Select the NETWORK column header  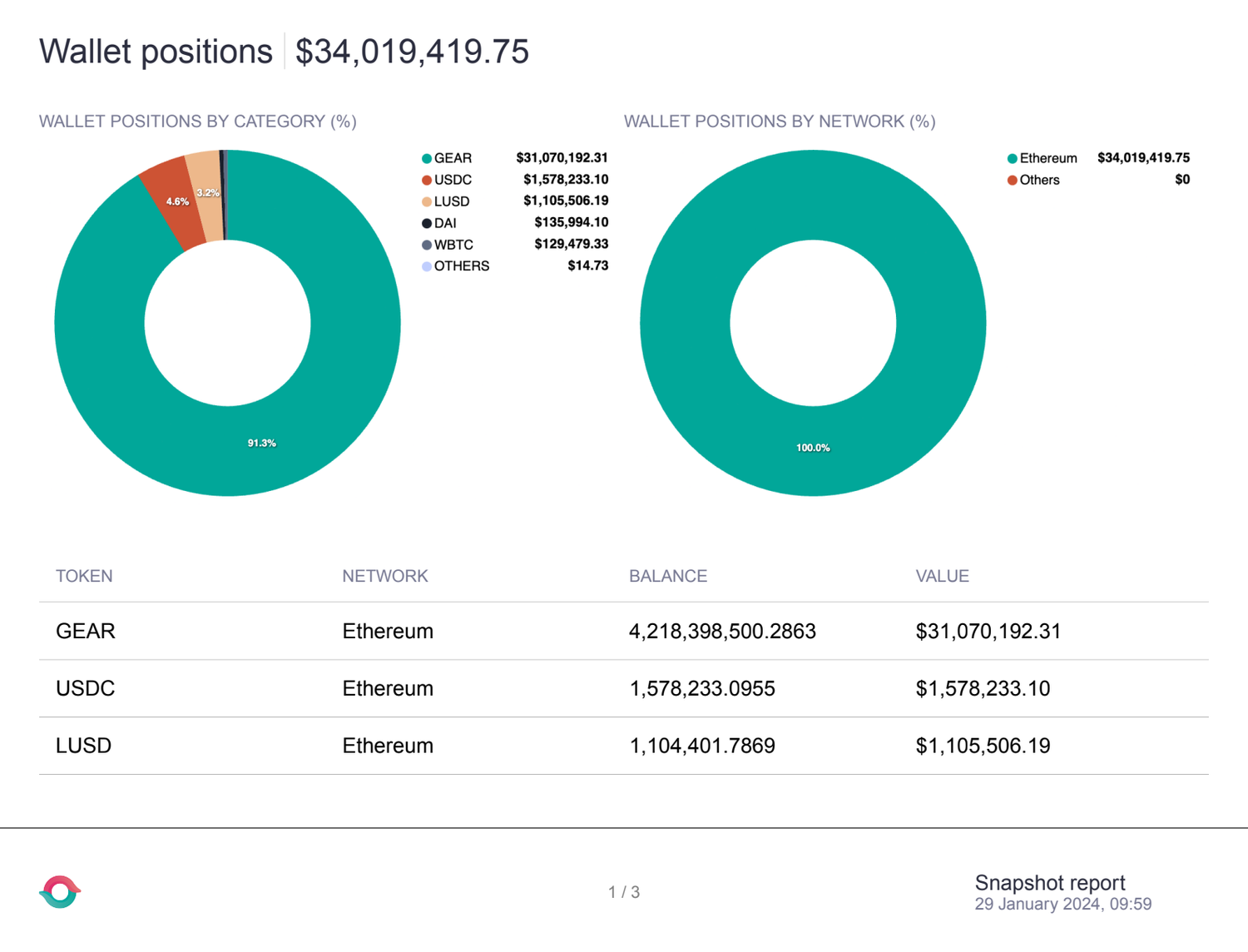[384, 576]
